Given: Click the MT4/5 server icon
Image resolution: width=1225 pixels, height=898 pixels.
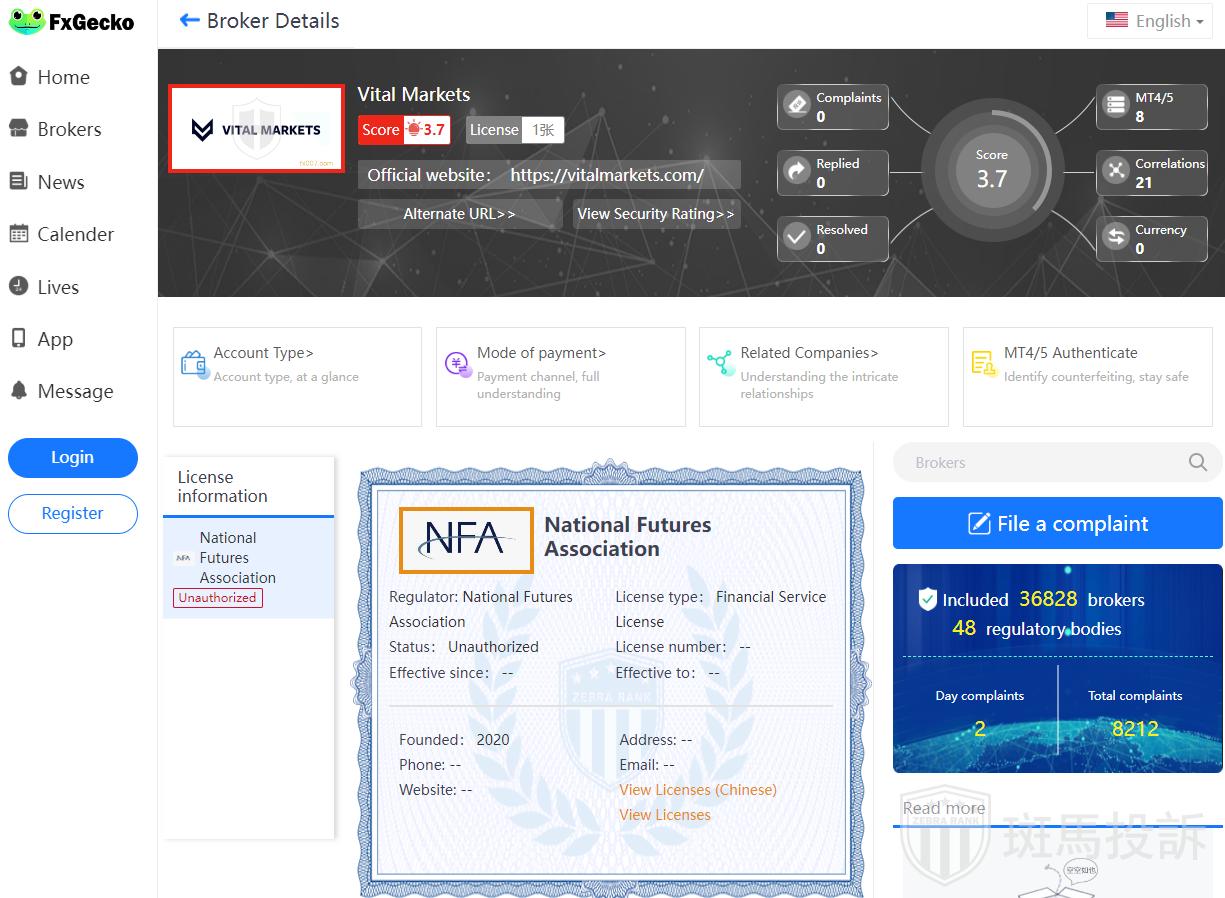Looking at the screenshot, I should [1115, 105].
